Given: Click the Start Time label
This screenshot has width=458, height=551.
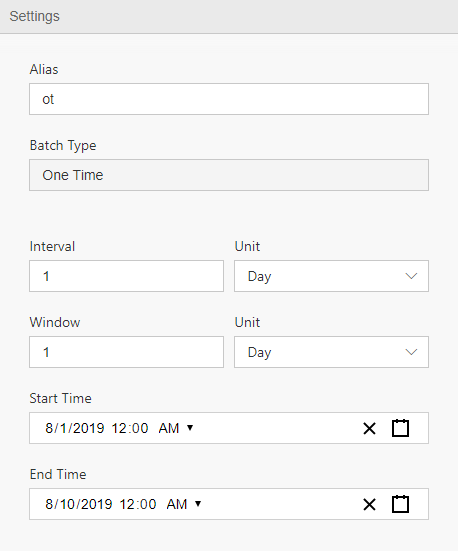Looking at the screenshot, I should 60,398.
